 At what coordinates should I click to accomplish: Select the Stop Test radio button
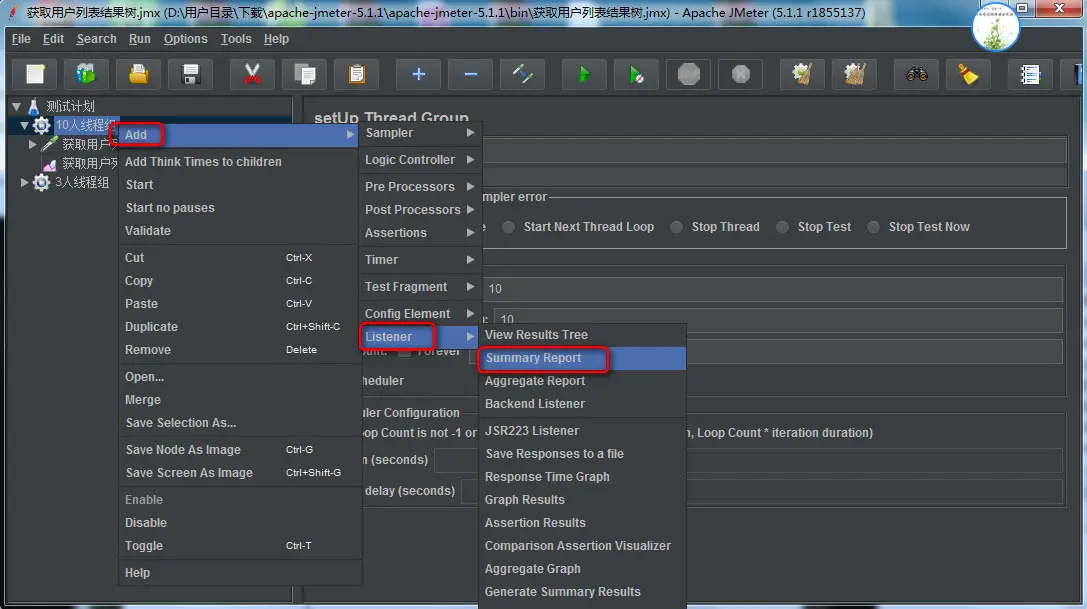point(782,227)
